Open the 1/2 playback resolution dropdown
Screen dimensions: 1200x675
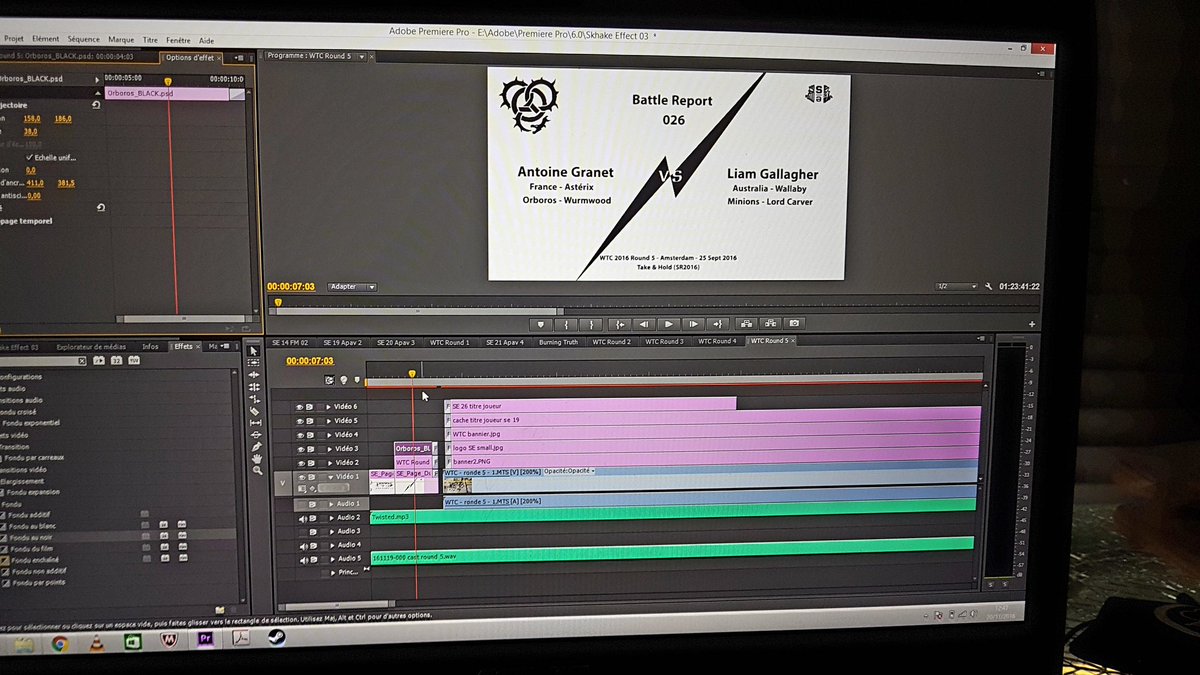tap(955, 287)
